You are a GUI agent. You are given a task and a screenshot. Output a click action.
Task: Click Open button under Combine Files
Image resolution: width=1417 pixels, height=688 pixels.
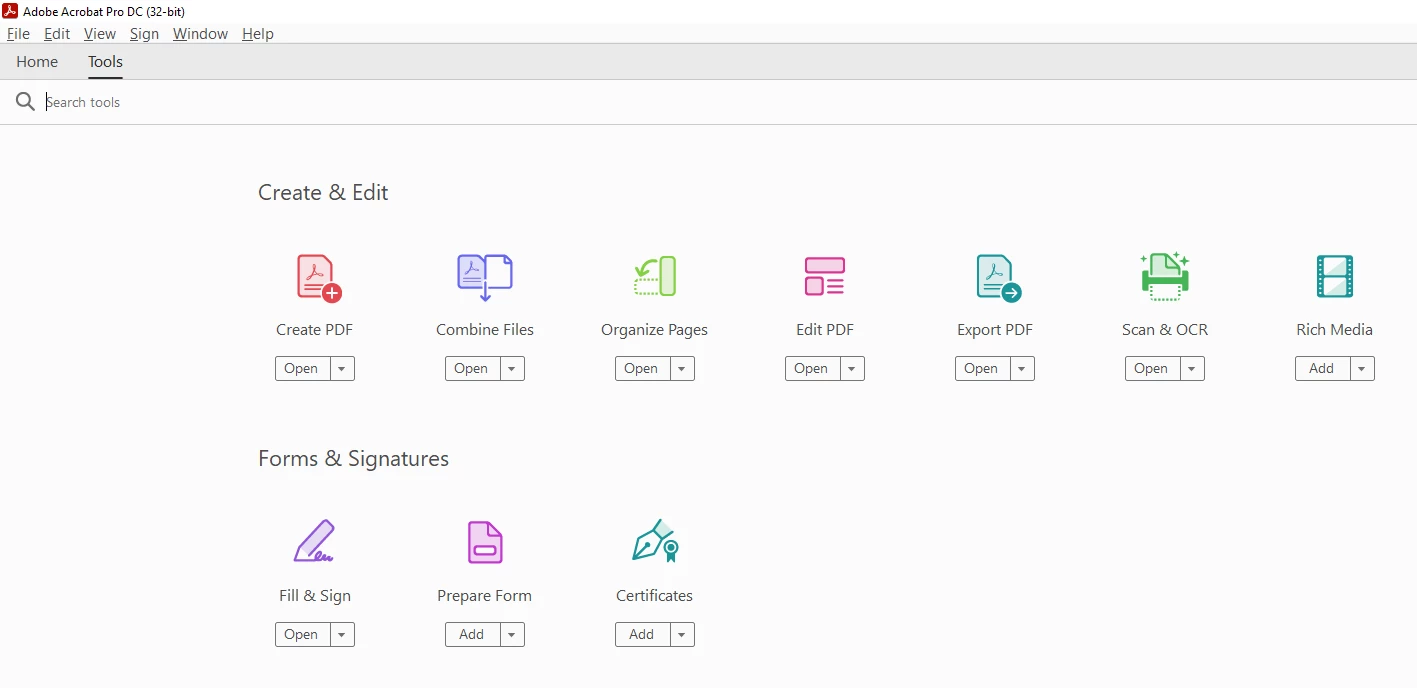click(x=472, y=369)
